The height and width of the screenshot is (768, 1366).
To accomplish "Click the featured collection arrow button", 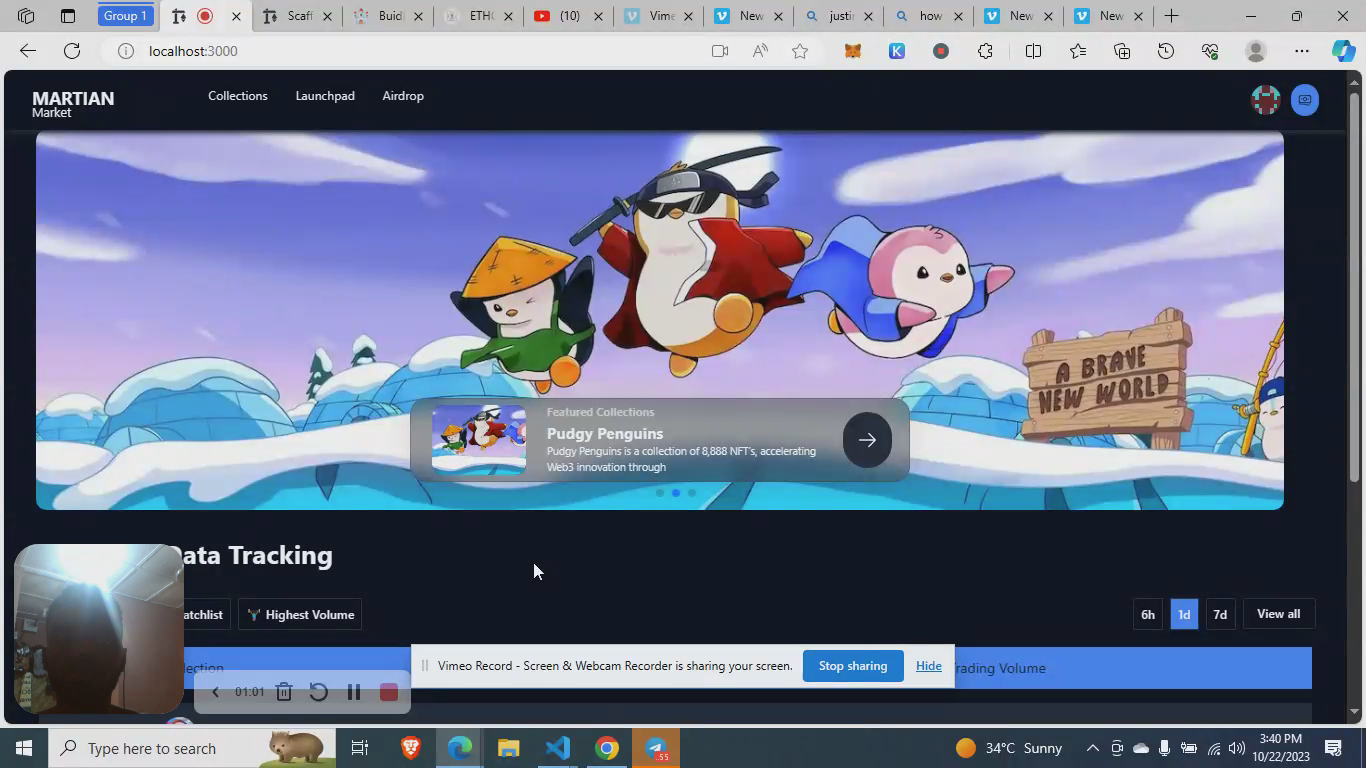I will pyautogui.click(x=866, y=440).
